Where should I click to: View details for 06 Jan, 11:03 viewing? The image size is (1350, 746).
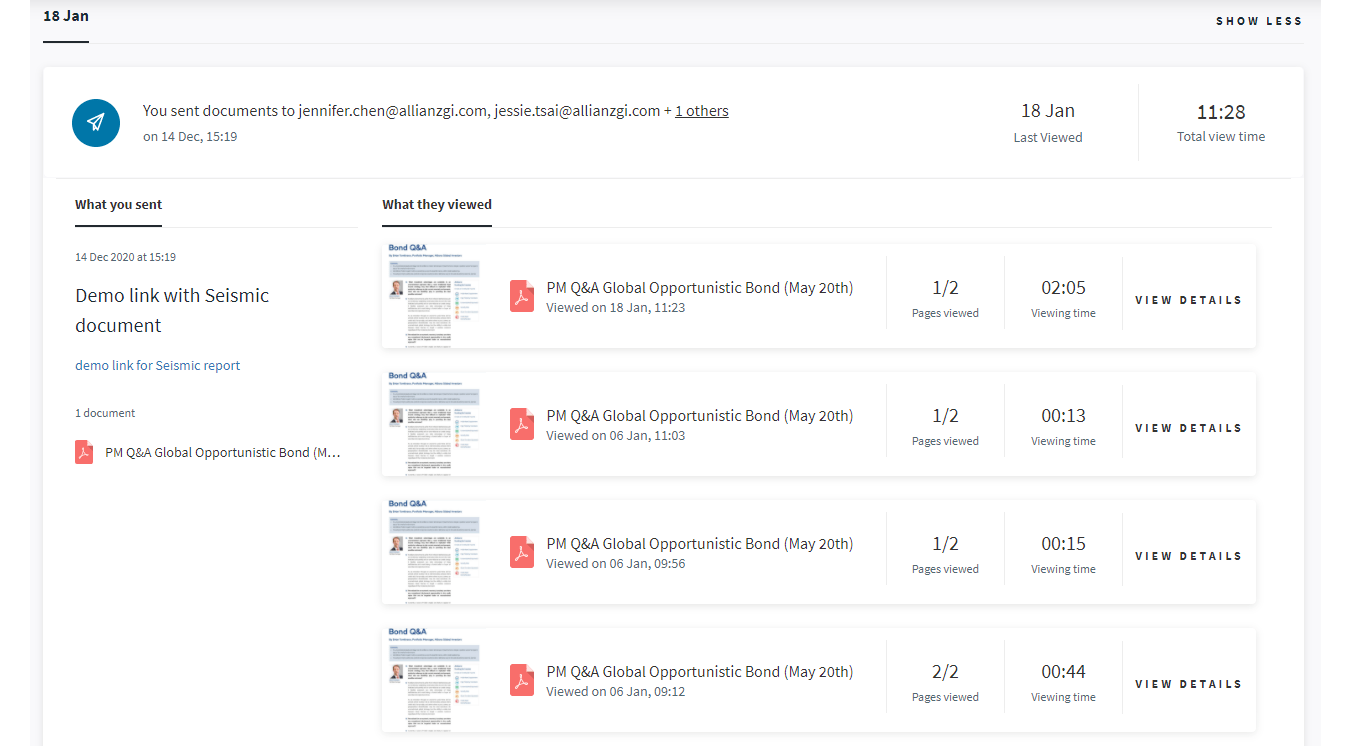pyautogui.click(x=1188, y=428)
